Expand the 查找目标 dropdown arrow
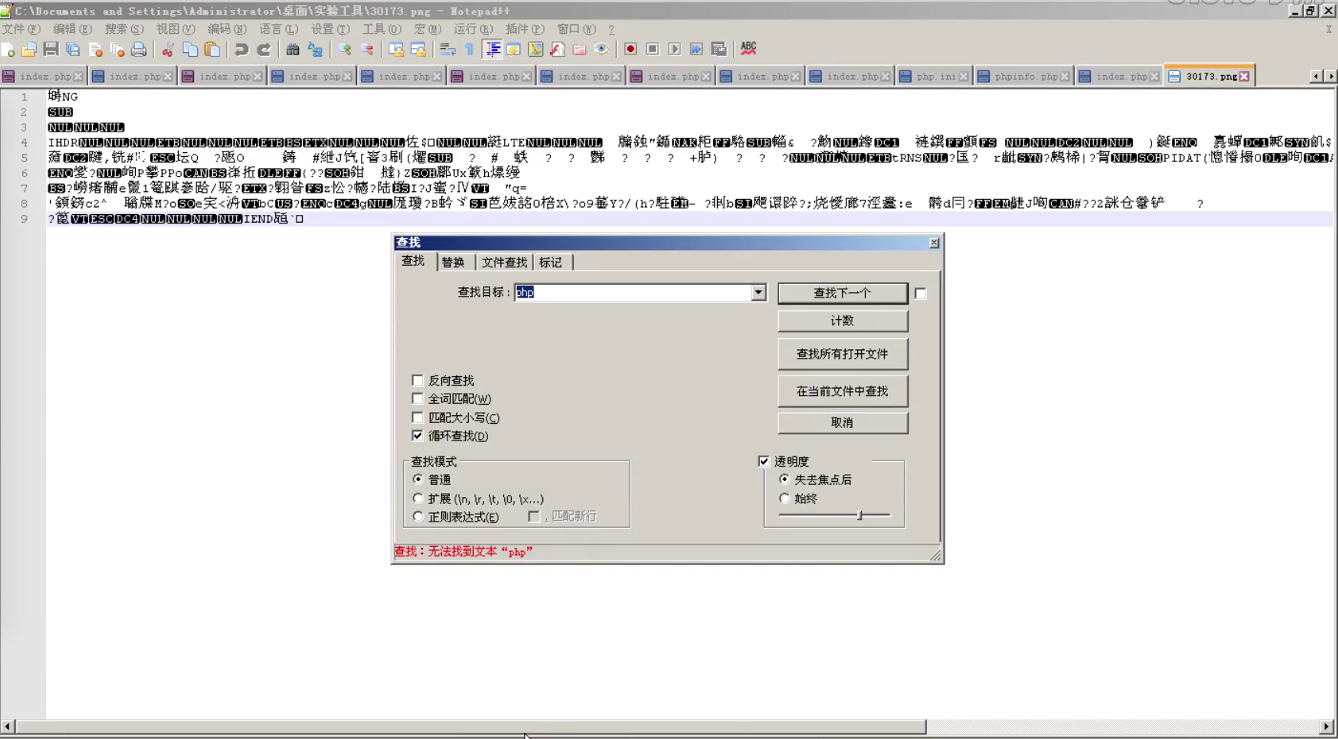 pyautogui.click(x=758, y=293)
